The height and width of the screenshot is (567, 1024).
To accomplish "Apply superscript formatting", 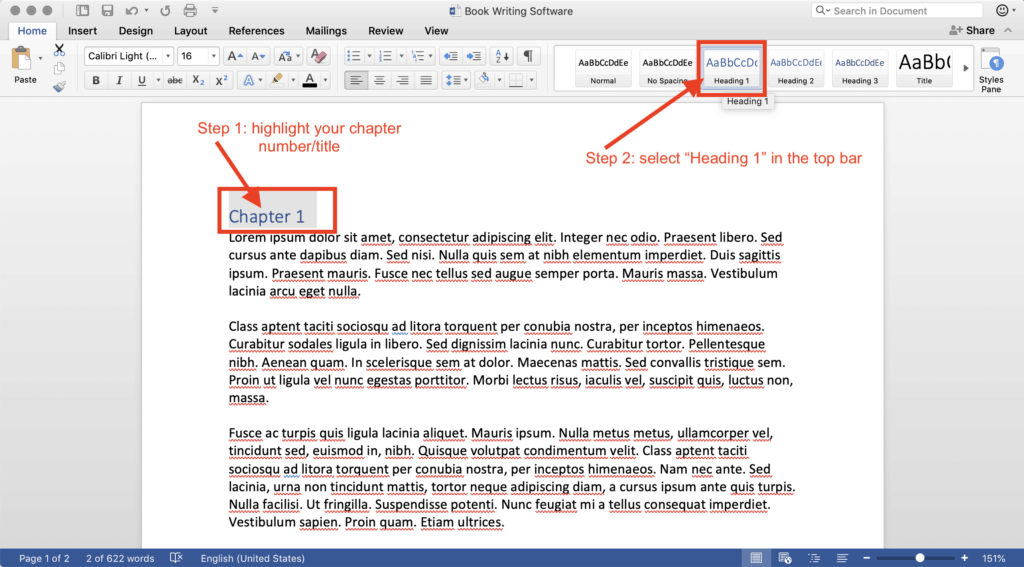I will point(222,80).
